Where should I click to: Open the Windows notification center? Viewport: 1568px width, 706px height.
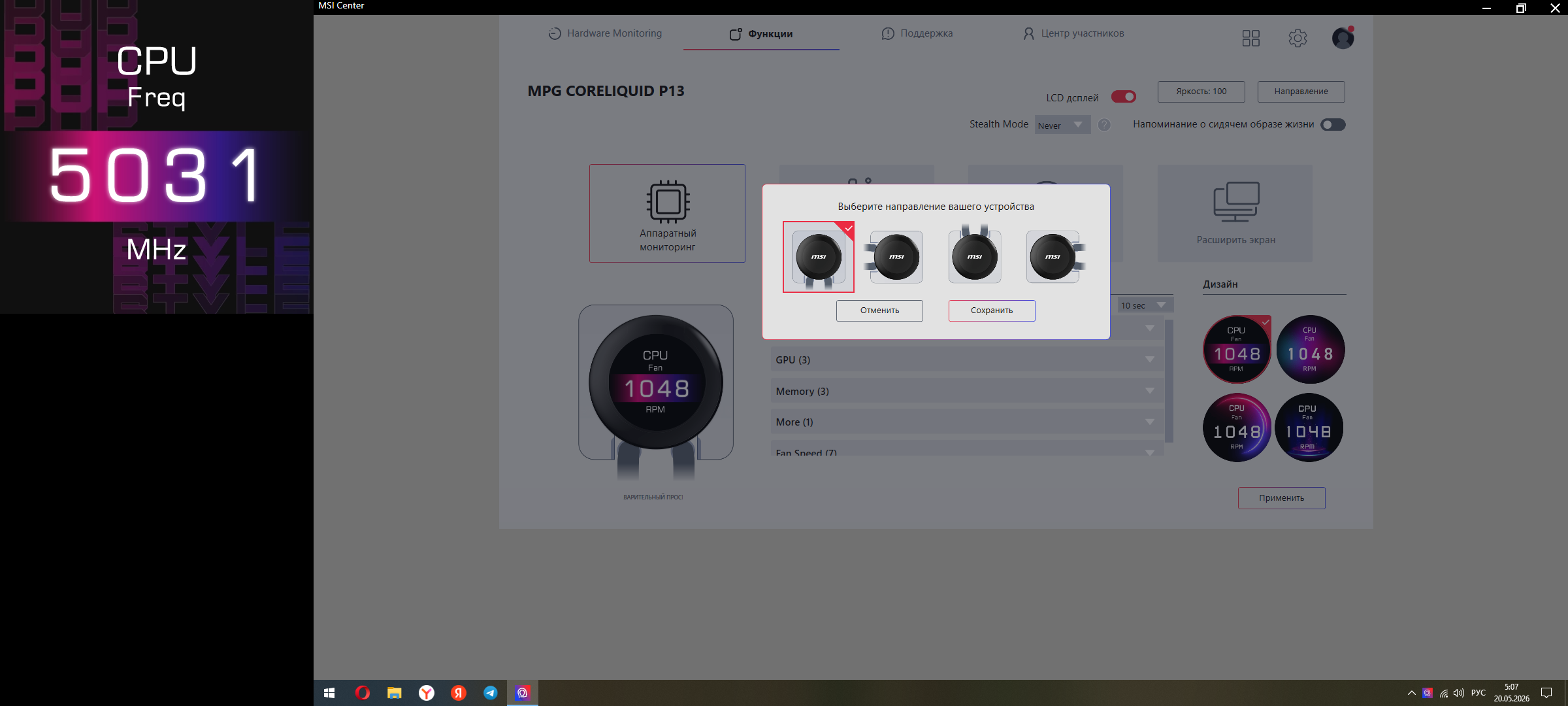click(1546, 693)
